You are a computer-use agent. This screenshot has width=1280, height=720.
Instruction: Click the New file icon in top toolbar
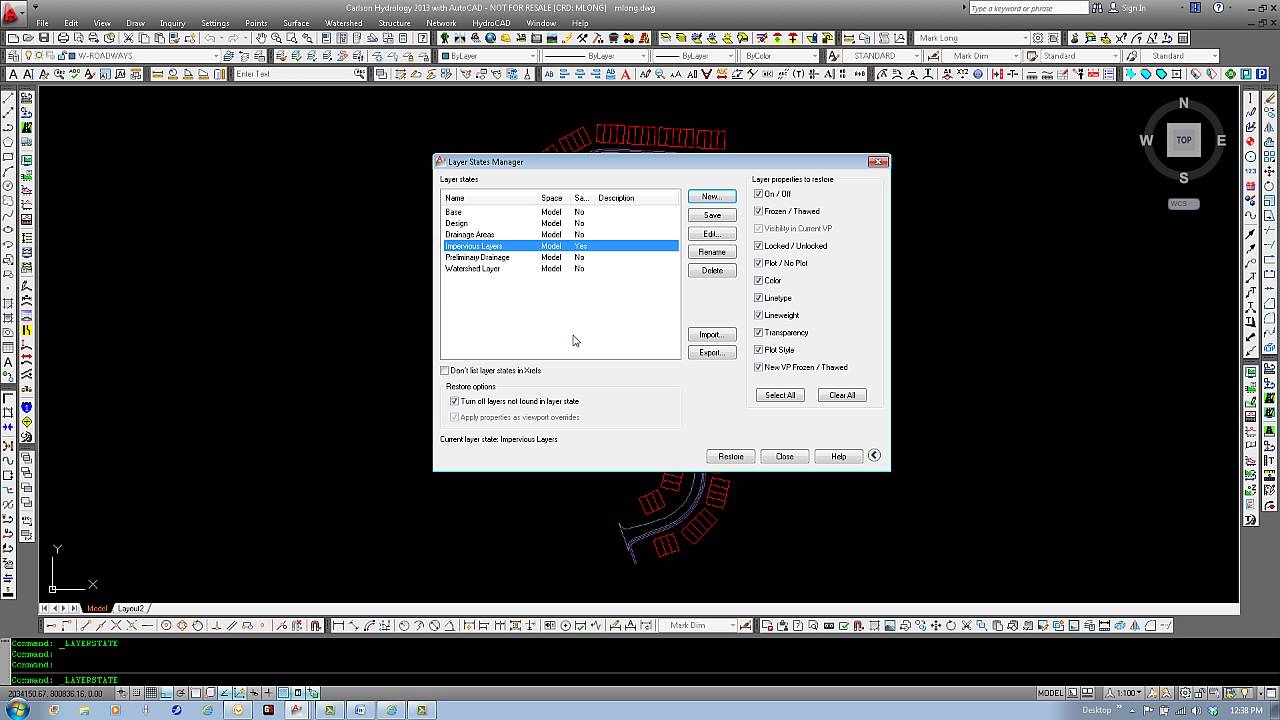[x=13, y=38]
